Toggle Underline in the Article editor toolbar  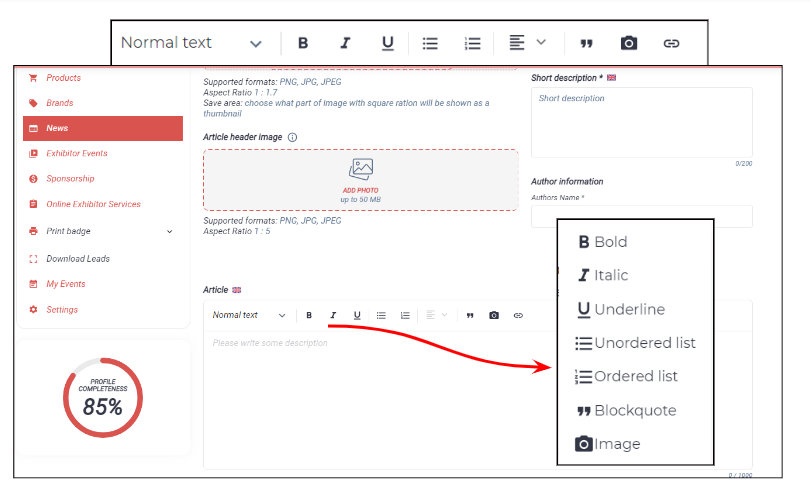(x=357, y=315)
